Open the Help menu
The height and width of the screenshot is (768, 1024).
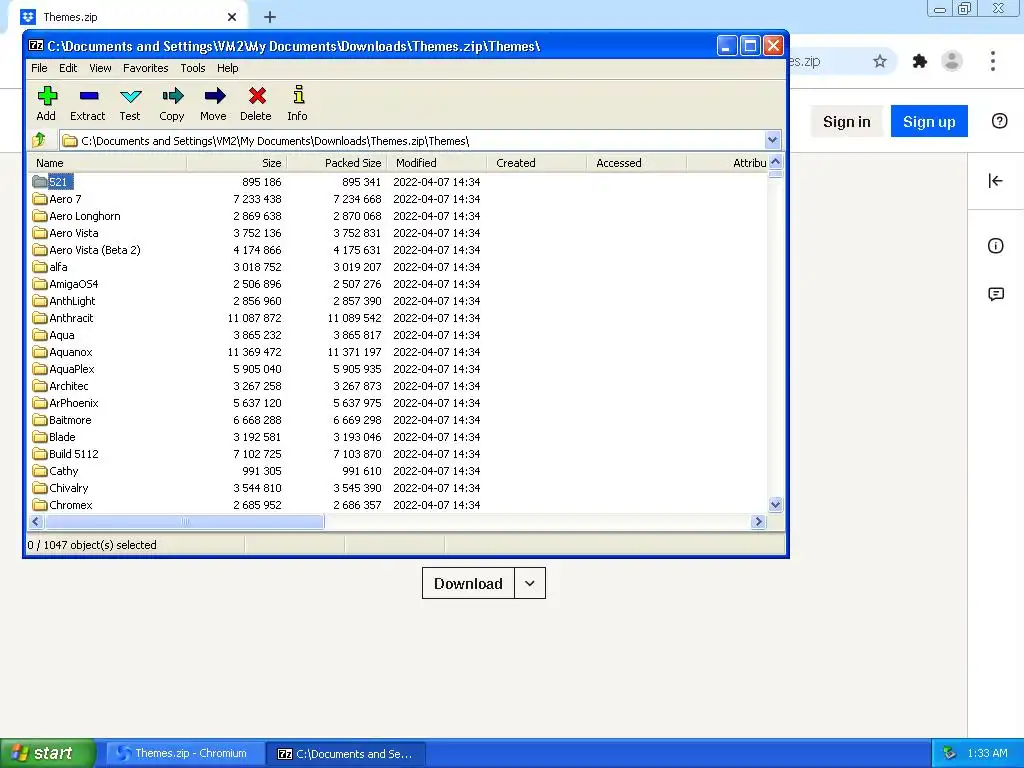click(227, 68)
